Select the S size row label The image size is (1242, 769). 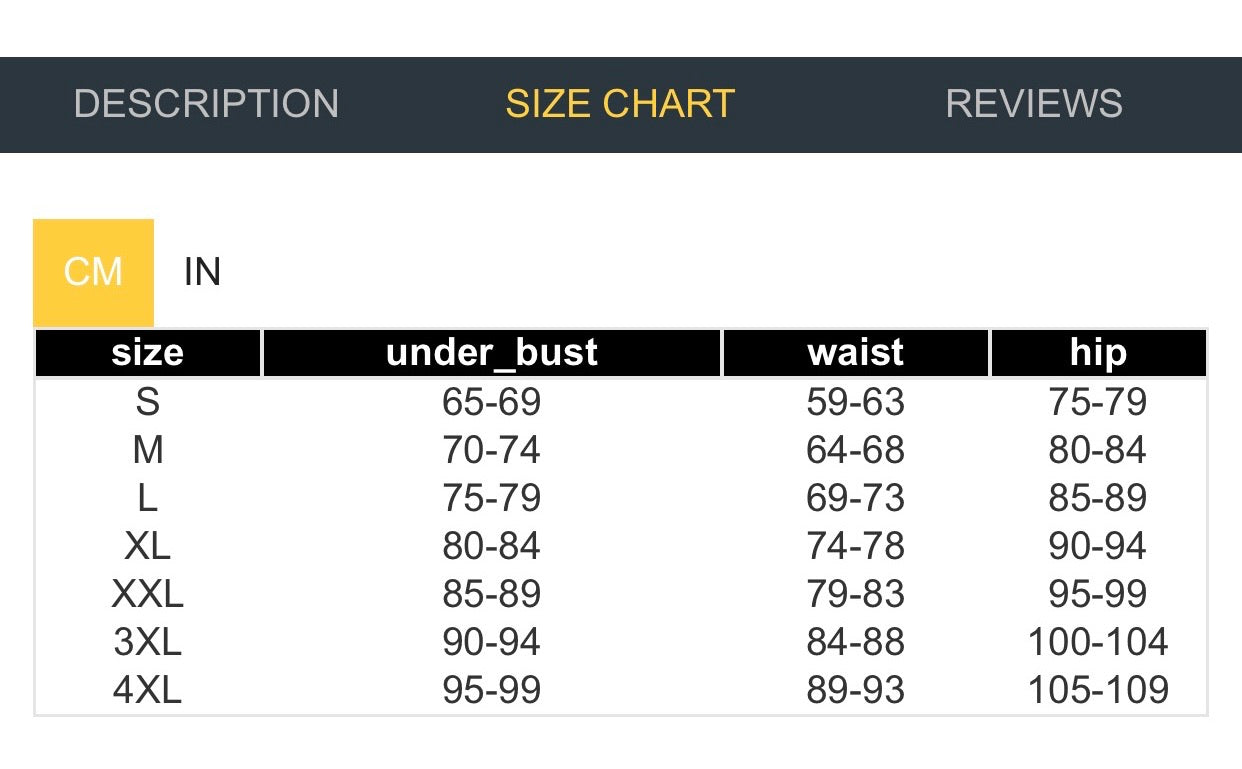(x=148, y=402)
